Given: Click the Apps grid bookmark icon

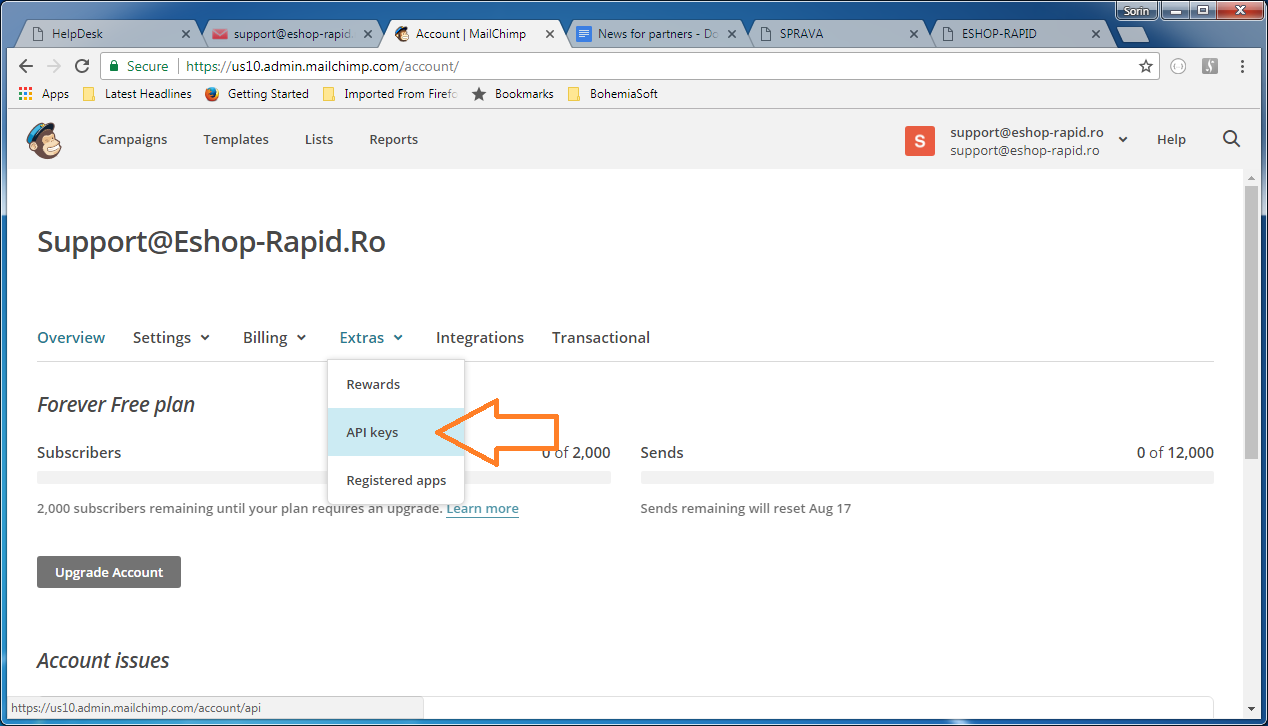Looking at the screenshot, I should (x=26, y=94).
